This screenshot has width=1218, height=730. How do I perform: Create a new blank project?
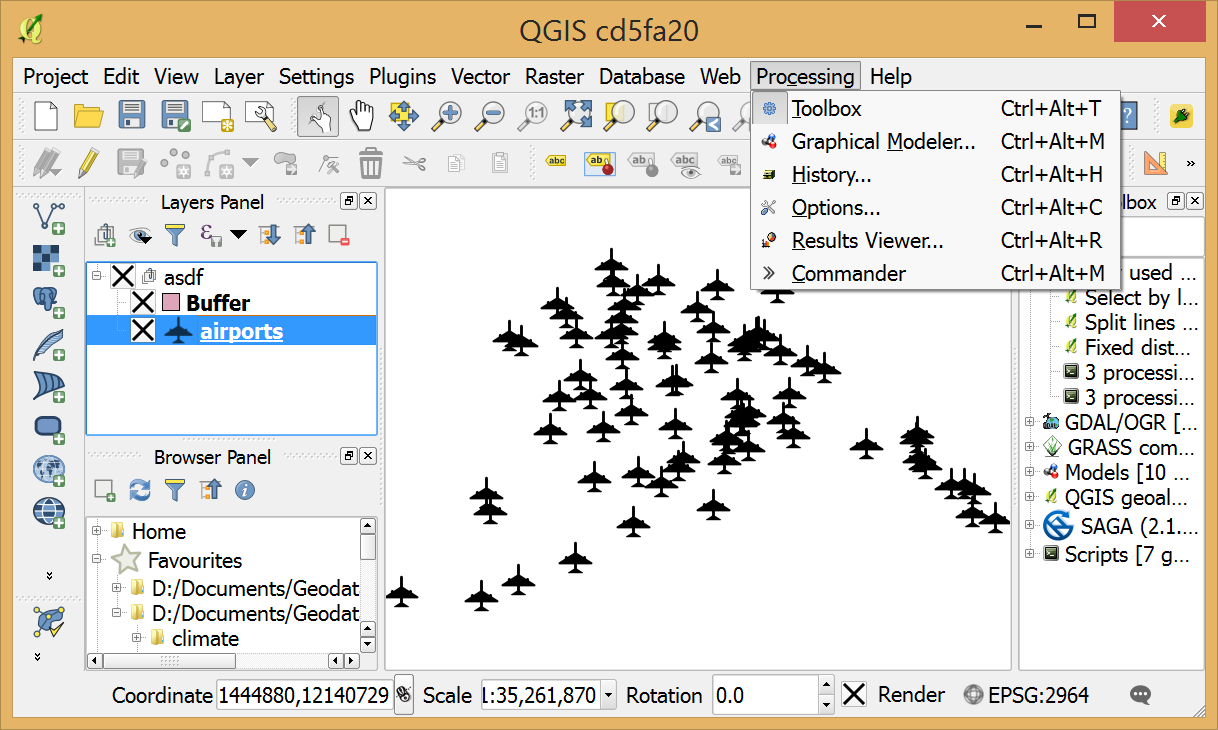point(46,116)
